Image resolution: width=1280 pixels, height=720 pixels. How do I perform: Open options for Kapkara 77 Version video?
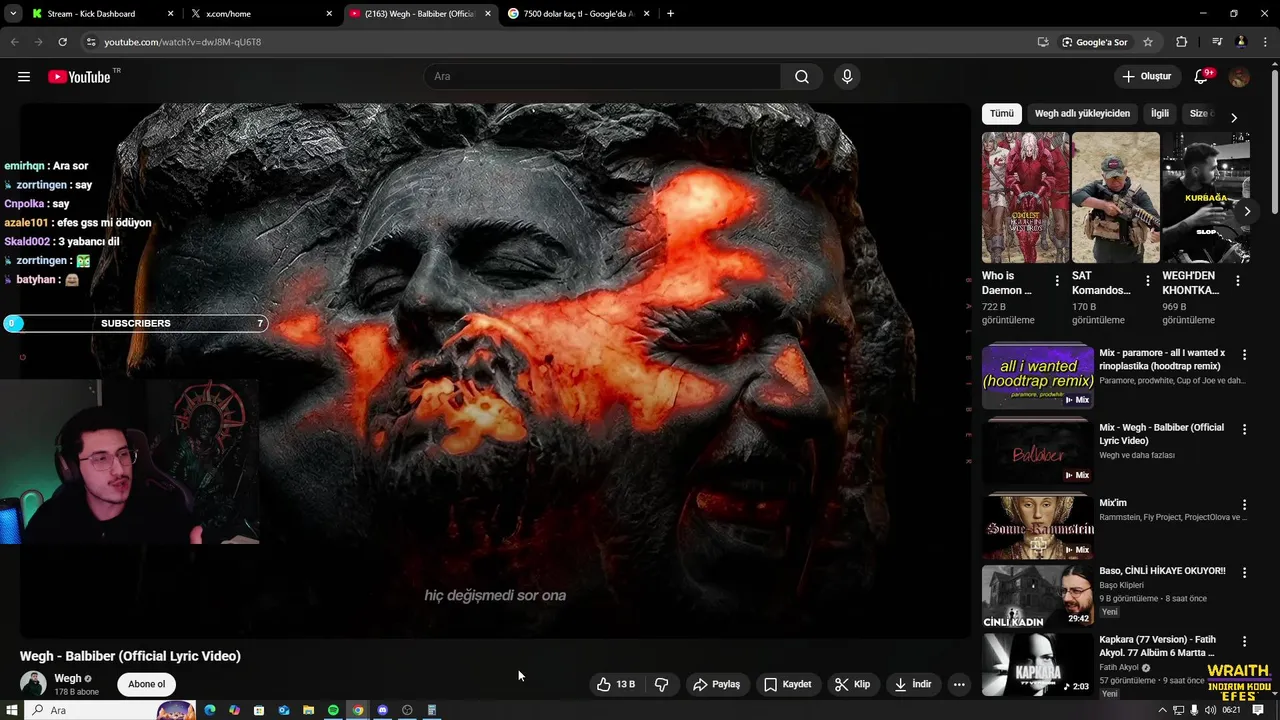1244,641
